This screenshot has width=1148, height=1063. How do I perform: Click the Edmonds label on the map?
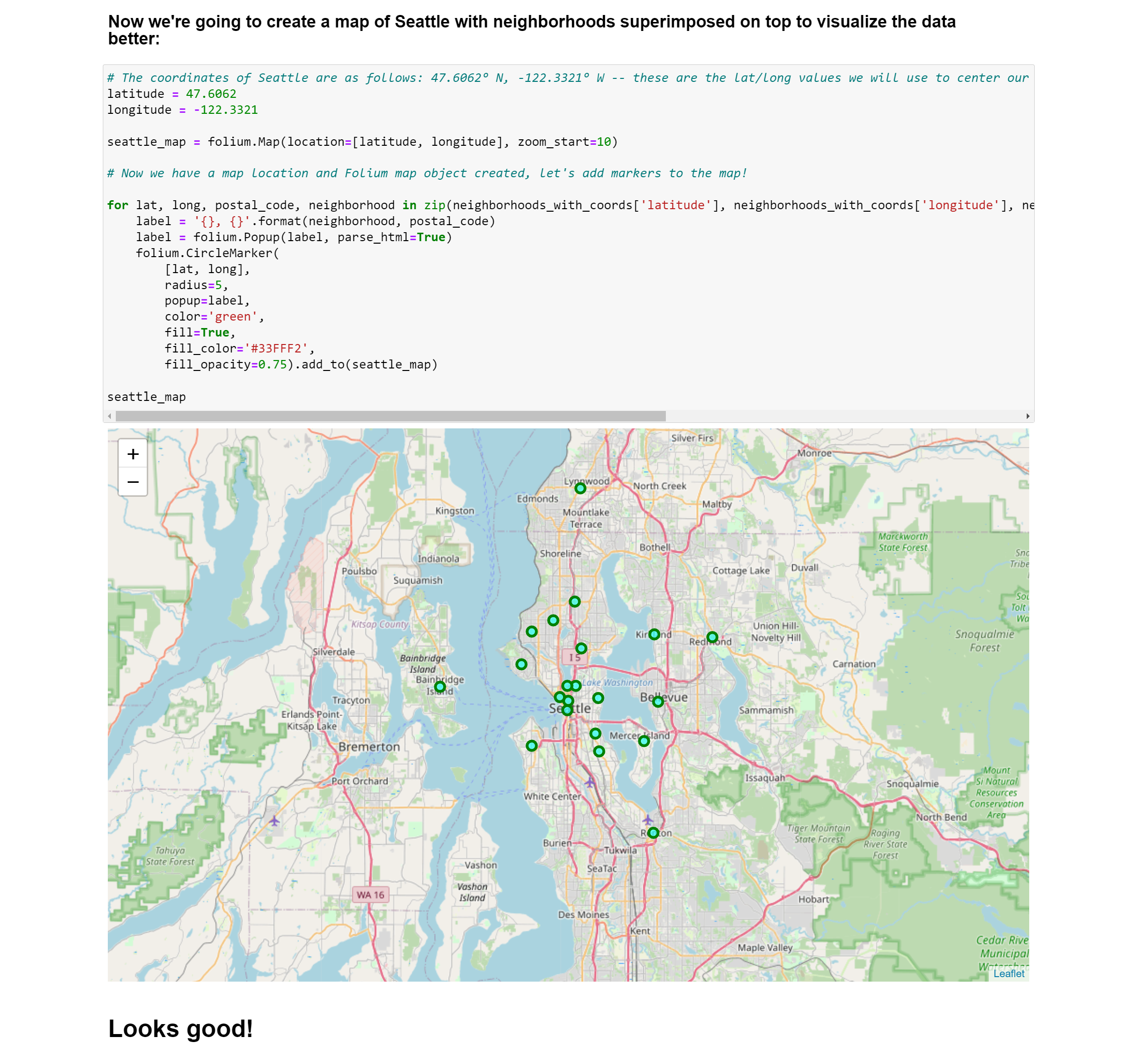click(537, 499)
